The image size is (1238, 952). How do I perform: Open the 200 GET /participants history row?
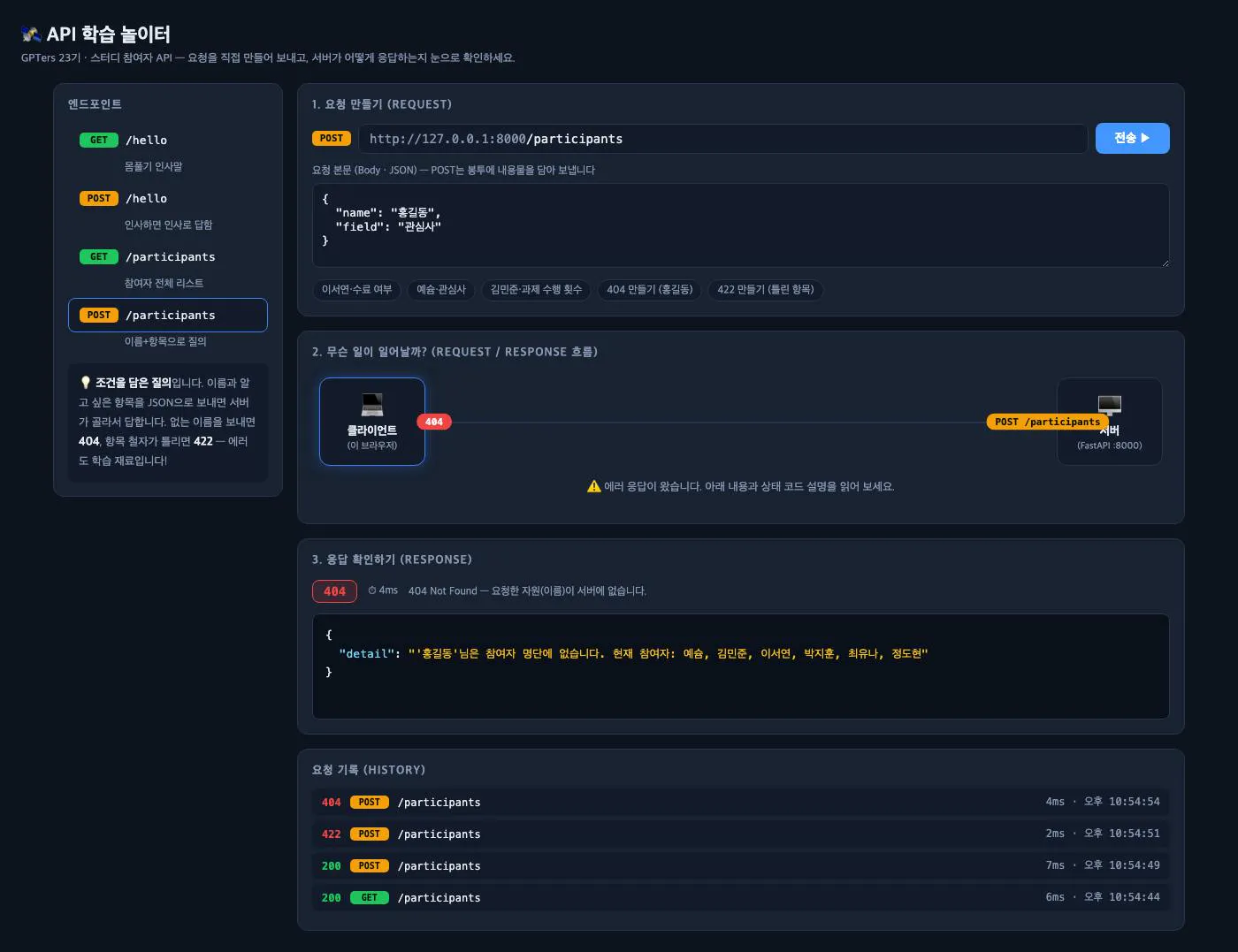coord(741,898)
